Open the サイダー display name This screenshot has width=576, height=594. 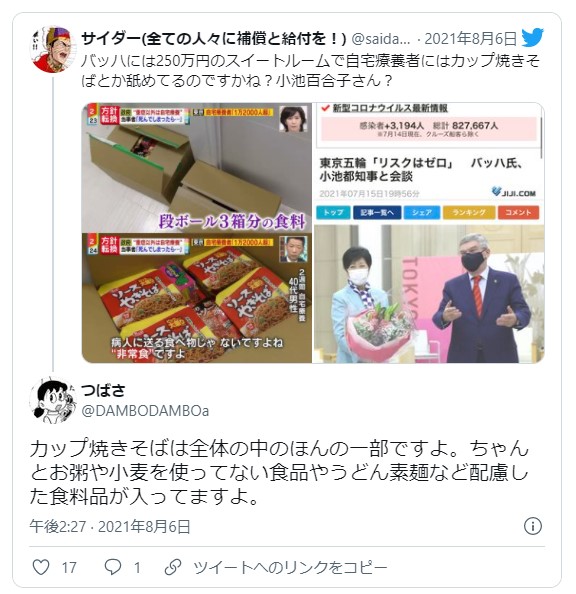coord(214,38)
